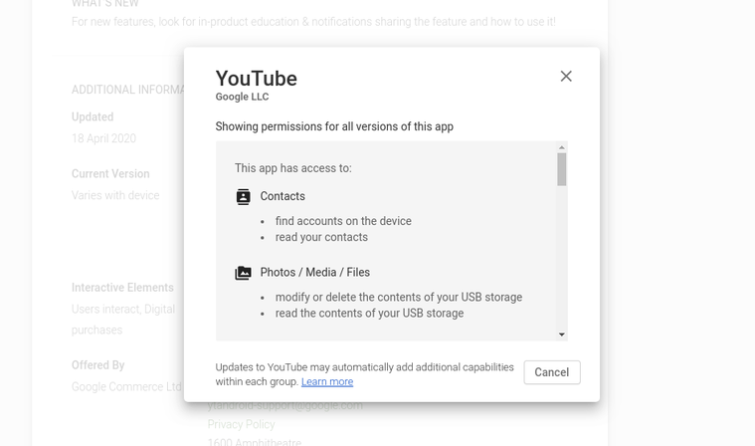Click 'This app has access to:' text
This screenshot has height=446, width=755.
(293, 168)
